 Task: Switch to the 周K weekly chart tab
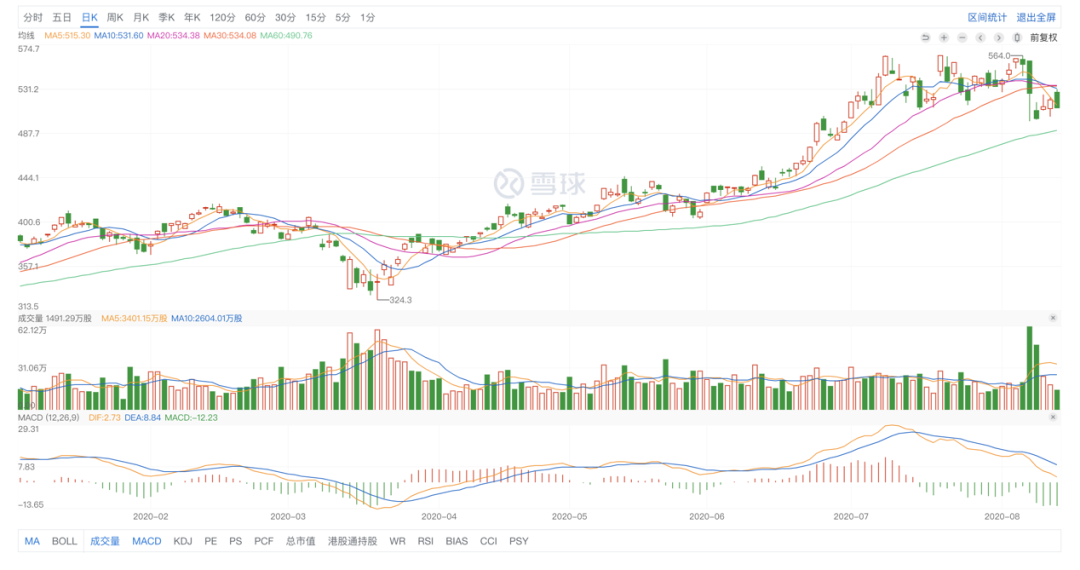pos(115,18)
